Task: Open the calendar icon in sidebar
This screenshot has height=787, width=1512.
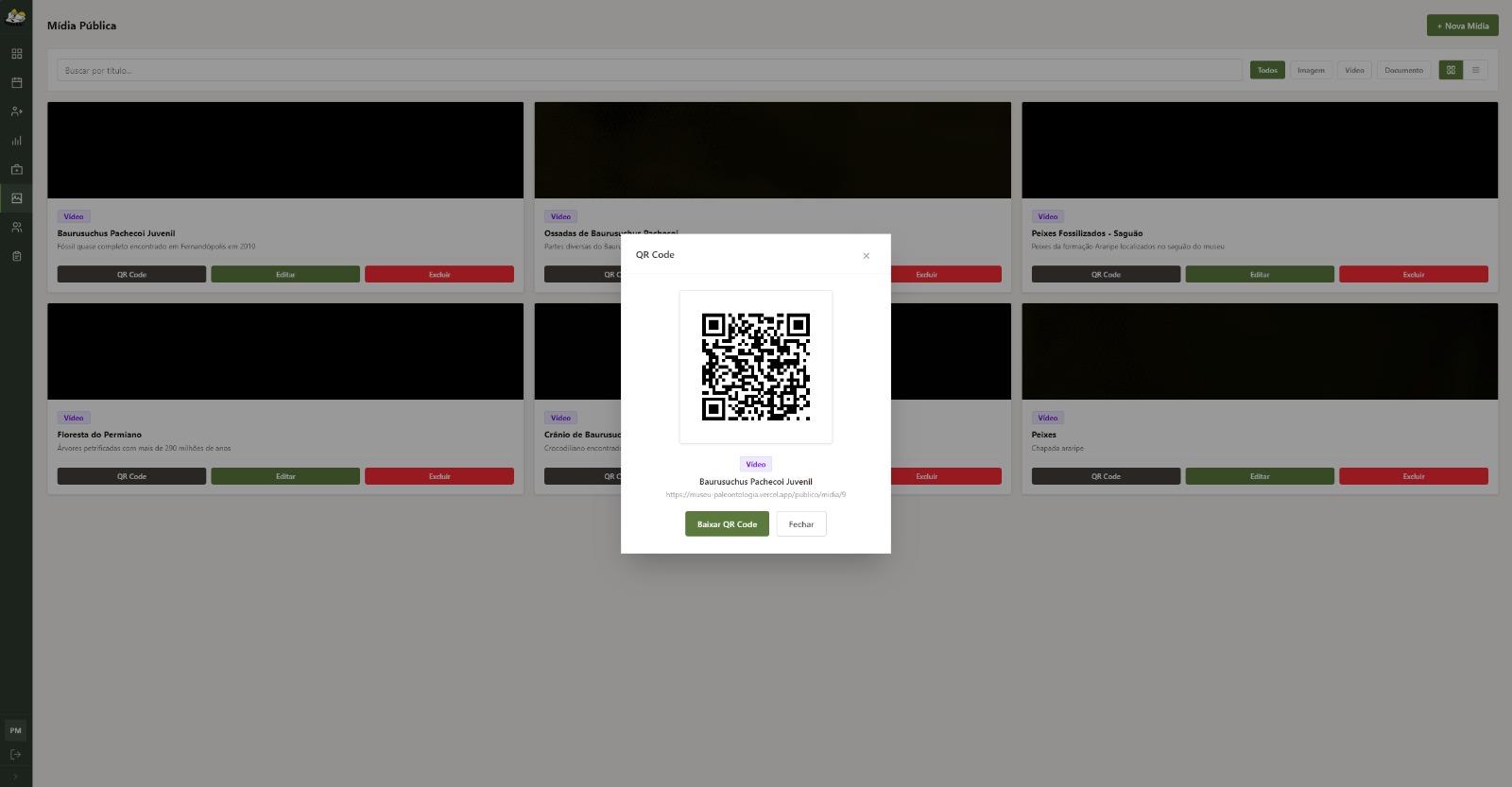Action: point(16,83)
